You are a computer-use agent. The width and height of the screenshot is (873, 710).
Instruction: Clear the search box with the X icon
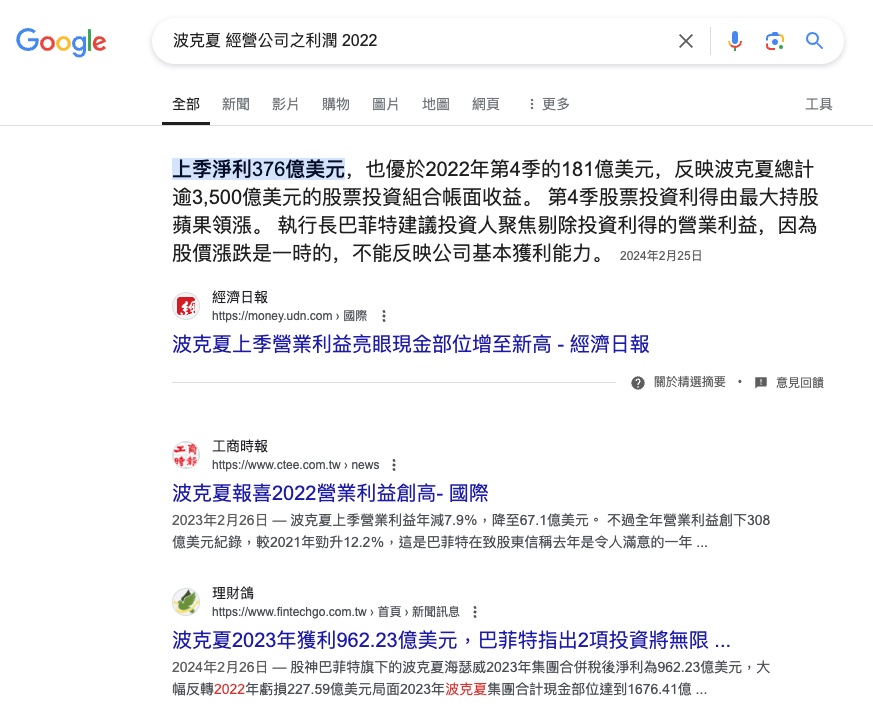(x=685, y=41)
